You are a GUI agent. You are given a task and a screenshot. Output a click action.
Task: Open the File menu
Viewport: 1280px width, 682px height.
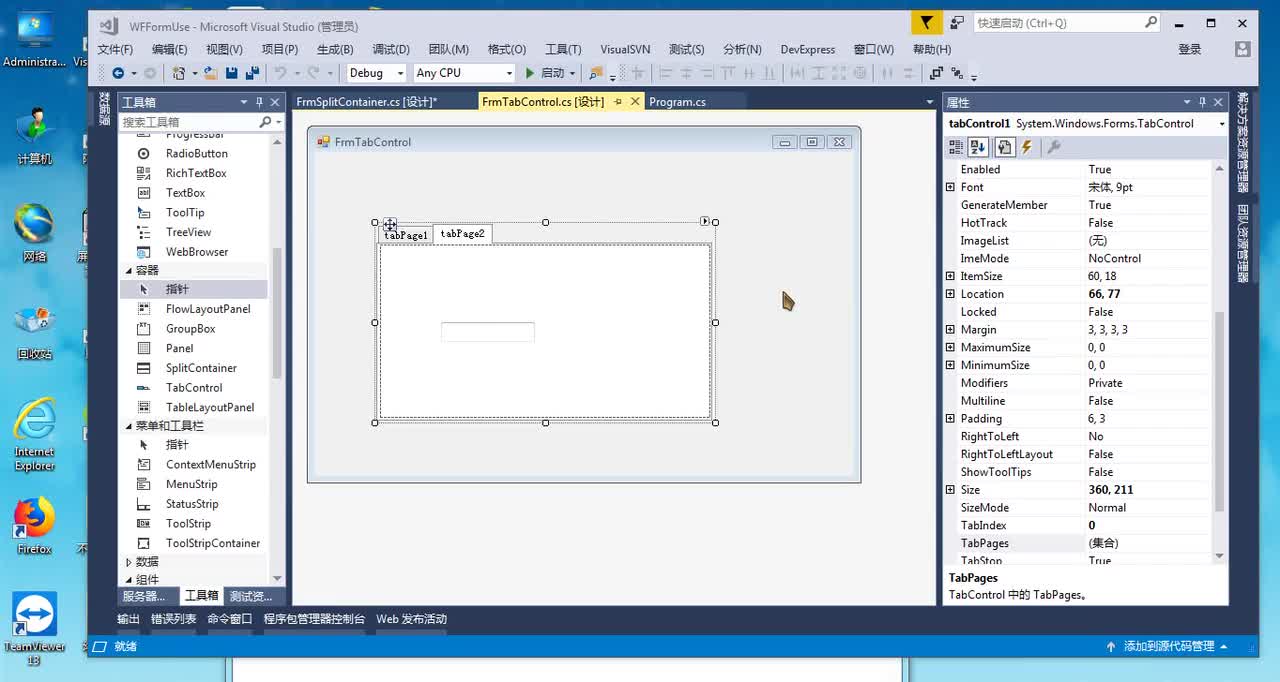pos(115,49)
